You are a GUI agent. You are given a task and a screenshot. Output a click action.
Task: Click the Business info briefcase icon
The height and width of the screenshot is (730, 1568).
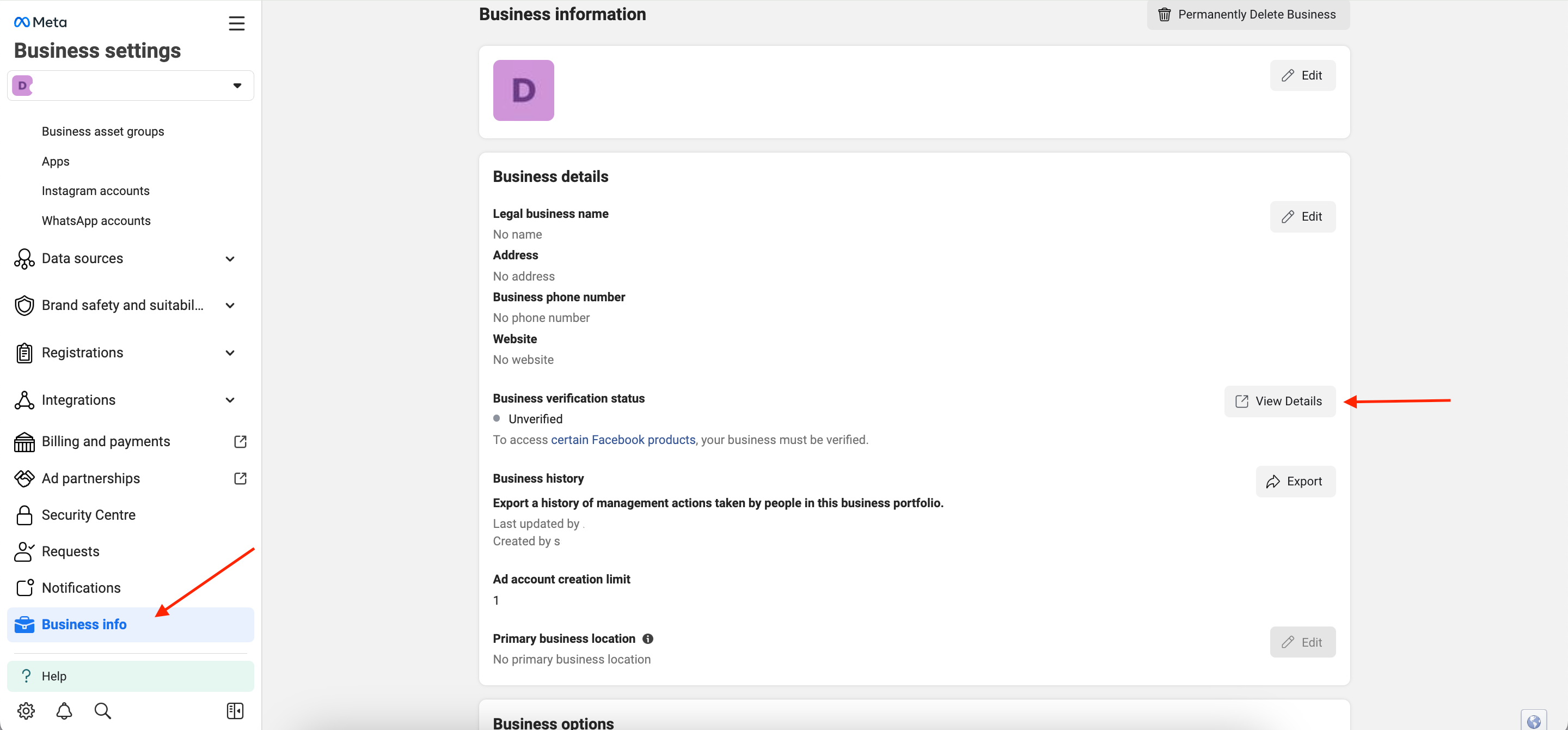click(24, 625)
